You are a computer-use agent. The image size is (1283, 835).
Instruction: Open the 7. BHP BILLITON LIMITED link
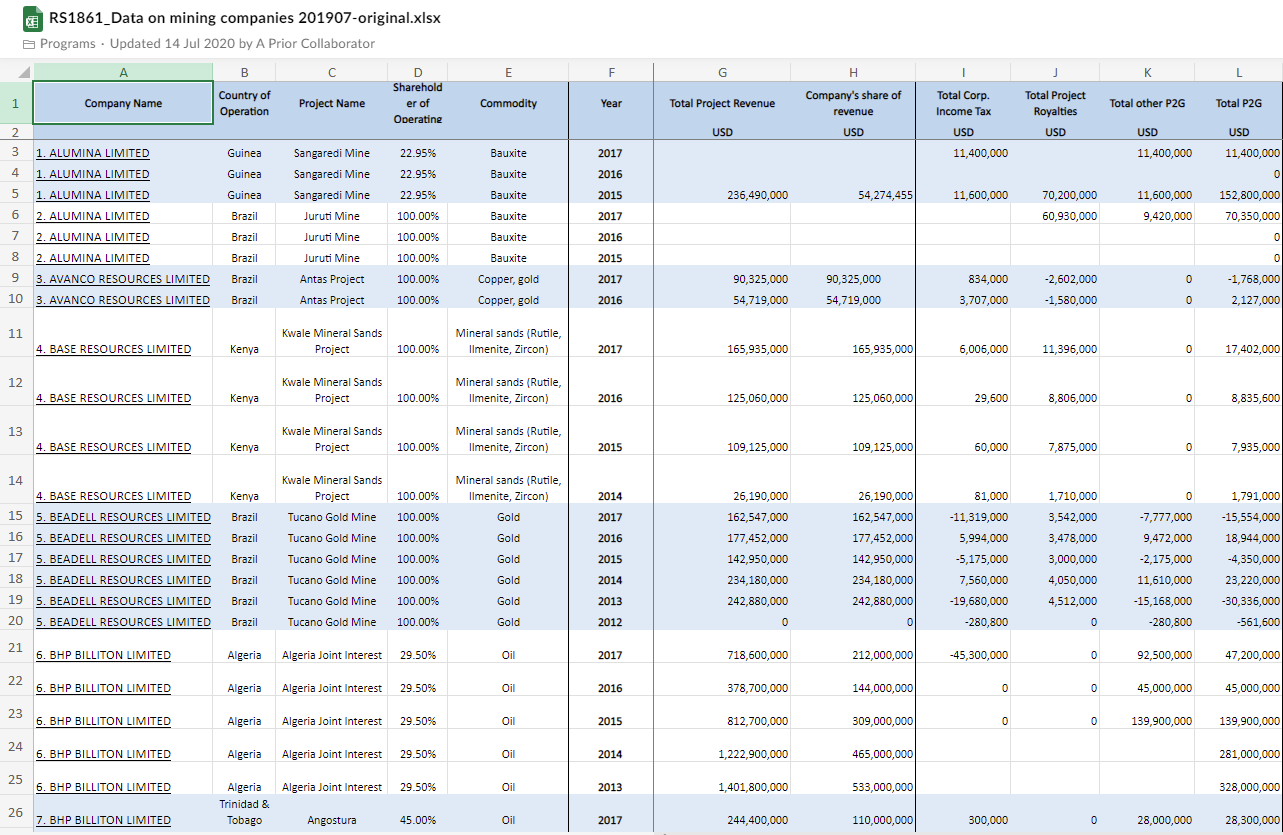103,820
